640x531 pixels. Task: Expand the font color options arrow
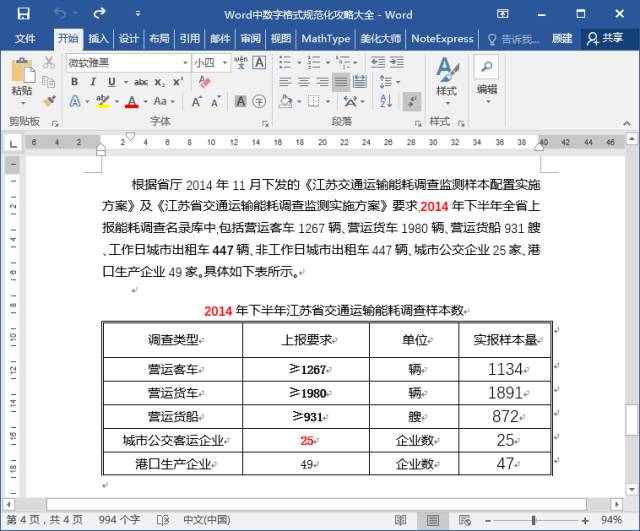click(x=145, y=102)
